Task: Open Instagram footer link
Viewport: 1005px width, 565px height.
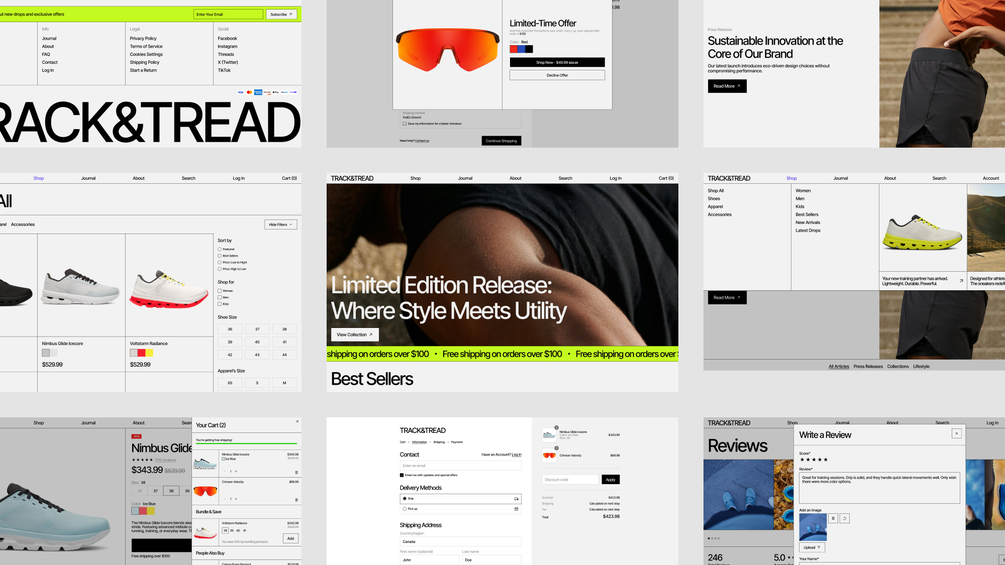Action: [x=227, y=46]
